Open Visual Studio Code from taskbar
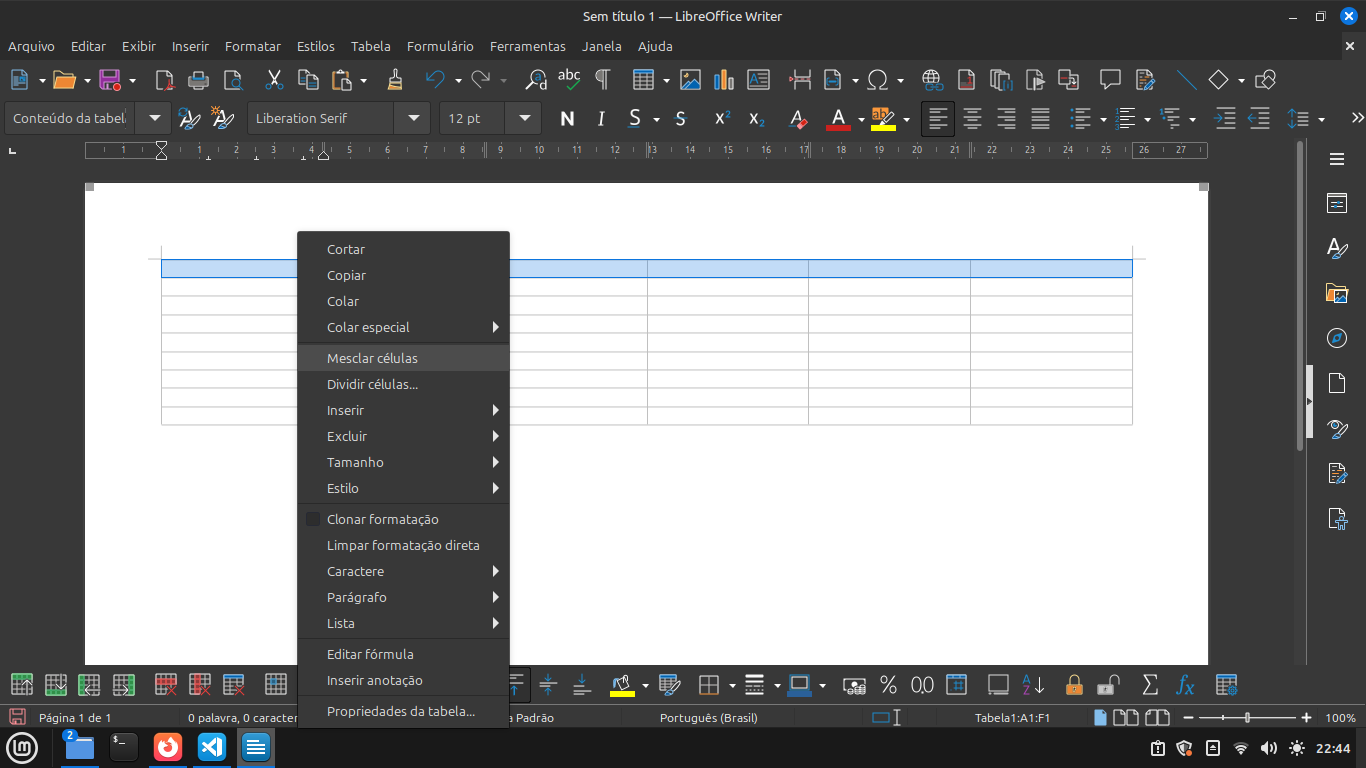This screenshot has height=768, width=1366. point(211,747)
